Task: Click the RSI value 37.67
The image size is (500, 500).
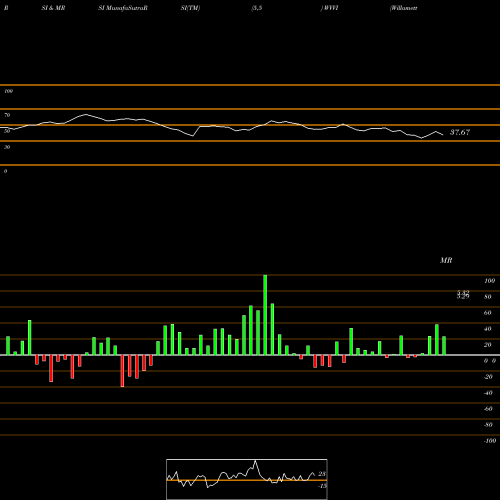Action: (x=460, y=132)
